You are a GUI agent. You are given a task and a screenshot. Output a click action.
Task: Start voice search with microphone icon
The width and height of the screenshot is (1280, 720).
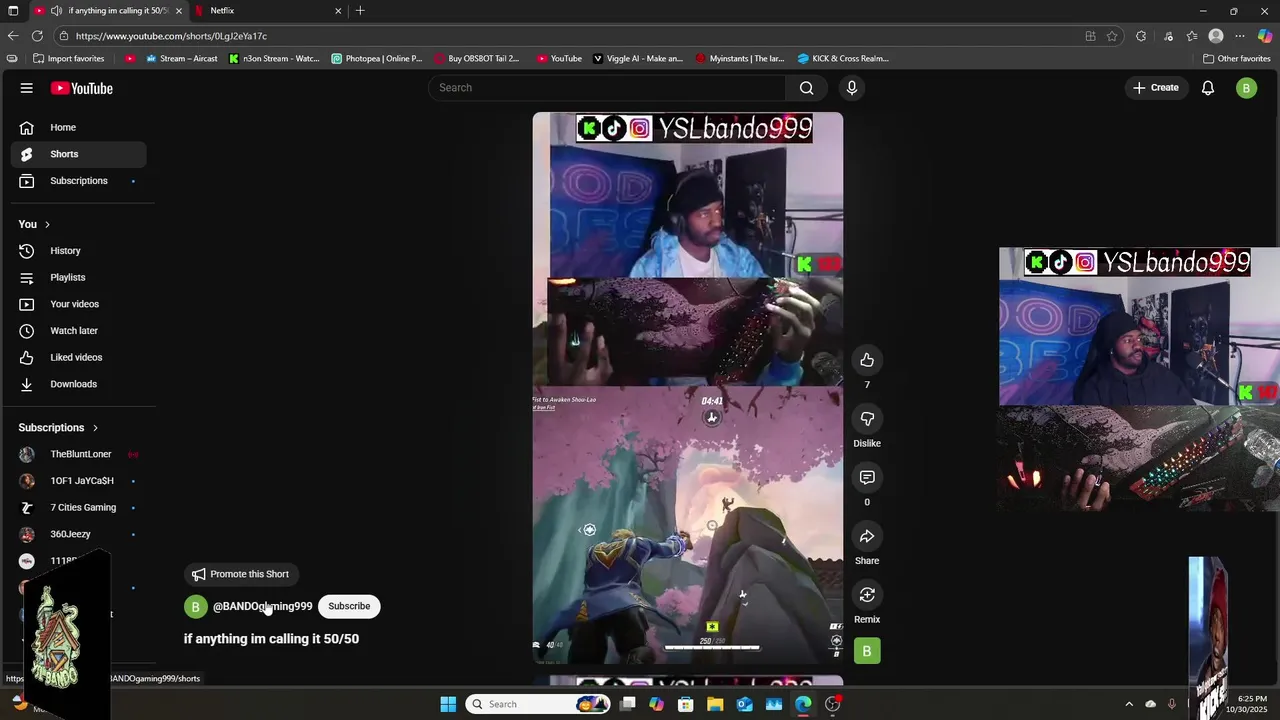(x=852, y=88)
